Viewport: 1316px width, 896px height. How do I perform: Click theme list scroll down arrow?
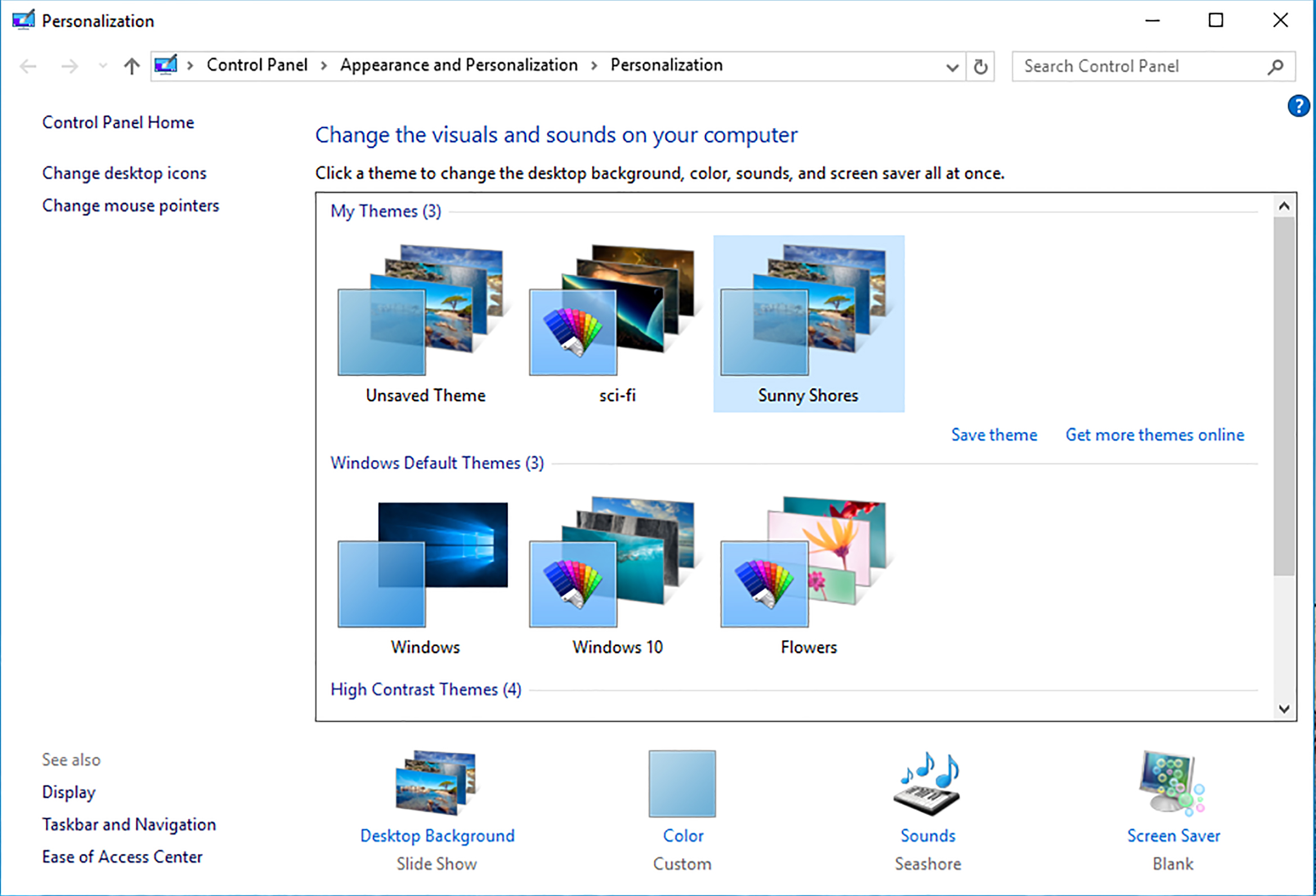1284,709
